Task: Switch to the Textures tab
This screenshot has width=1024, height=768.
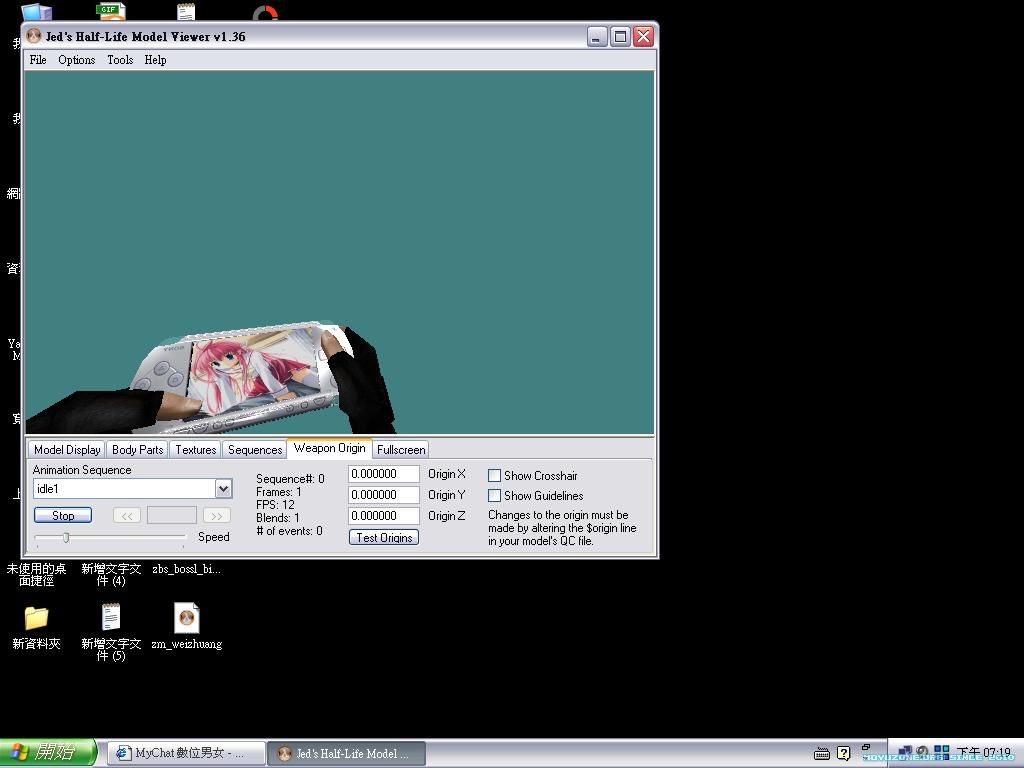Action: point(196,450)
